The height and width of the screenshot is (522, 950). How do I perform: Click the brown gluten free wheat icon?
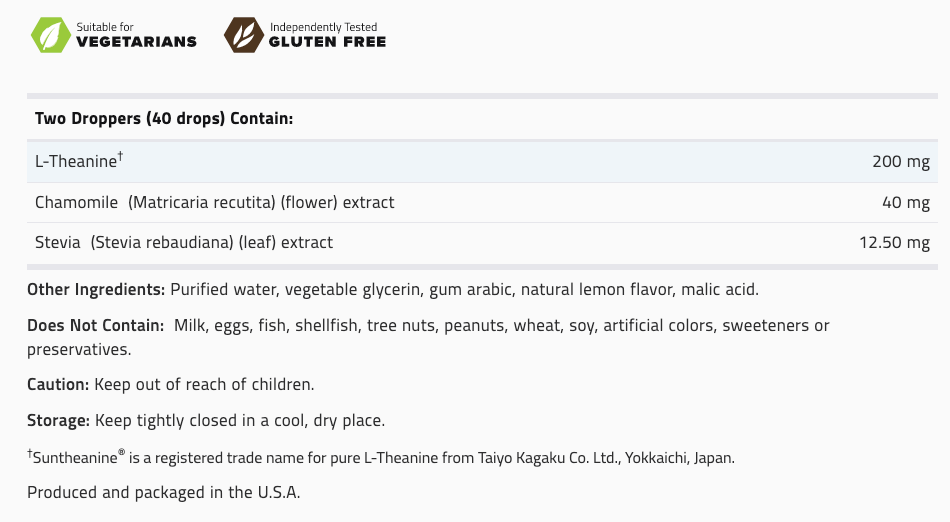click(x=242, y=34)
